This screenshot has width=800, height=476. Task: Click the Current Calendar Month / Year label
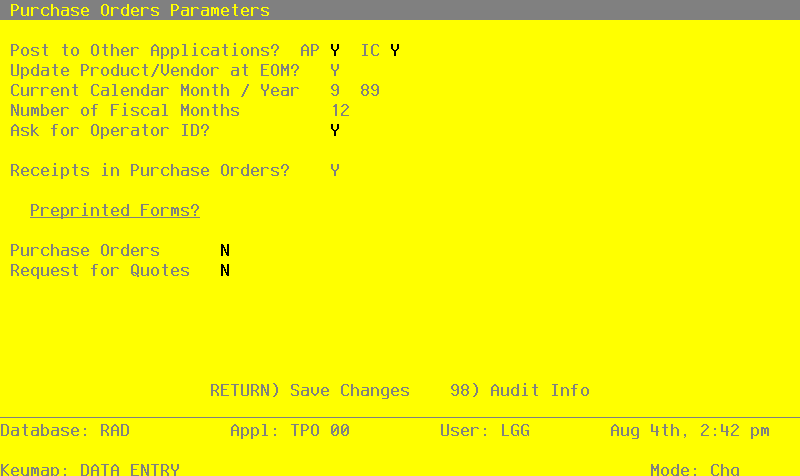(155, 90)
